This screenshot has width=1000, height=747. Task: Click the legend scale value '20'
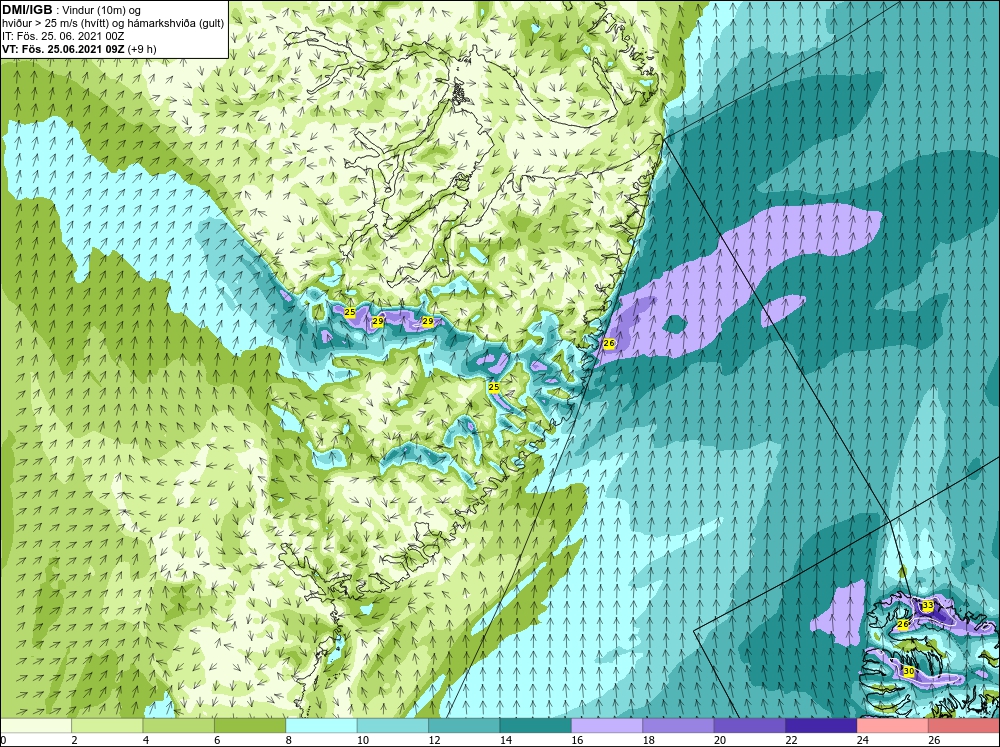[x=720, y=740]
